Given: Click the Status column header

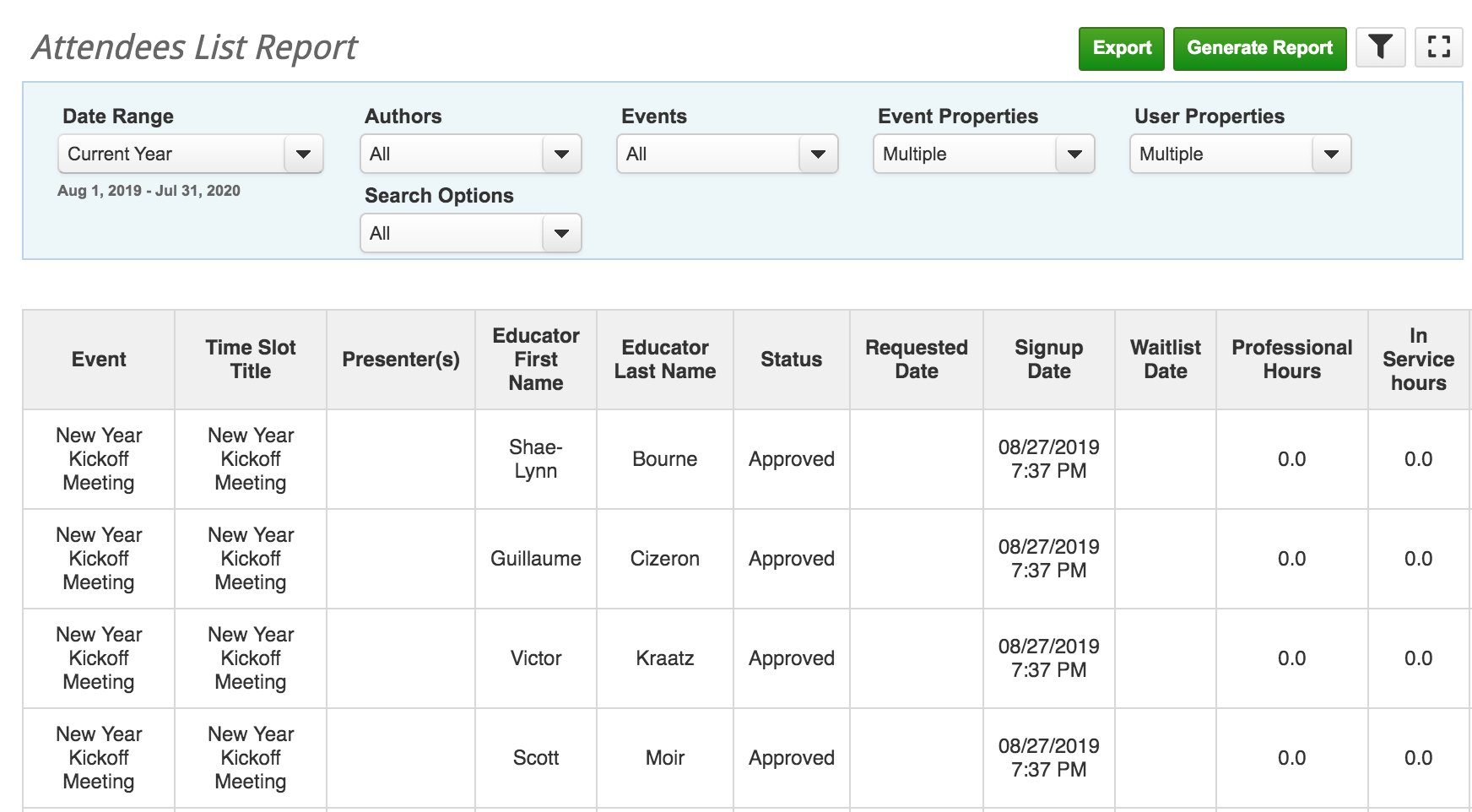Looking at the screenshot, I should click(791, 359).
